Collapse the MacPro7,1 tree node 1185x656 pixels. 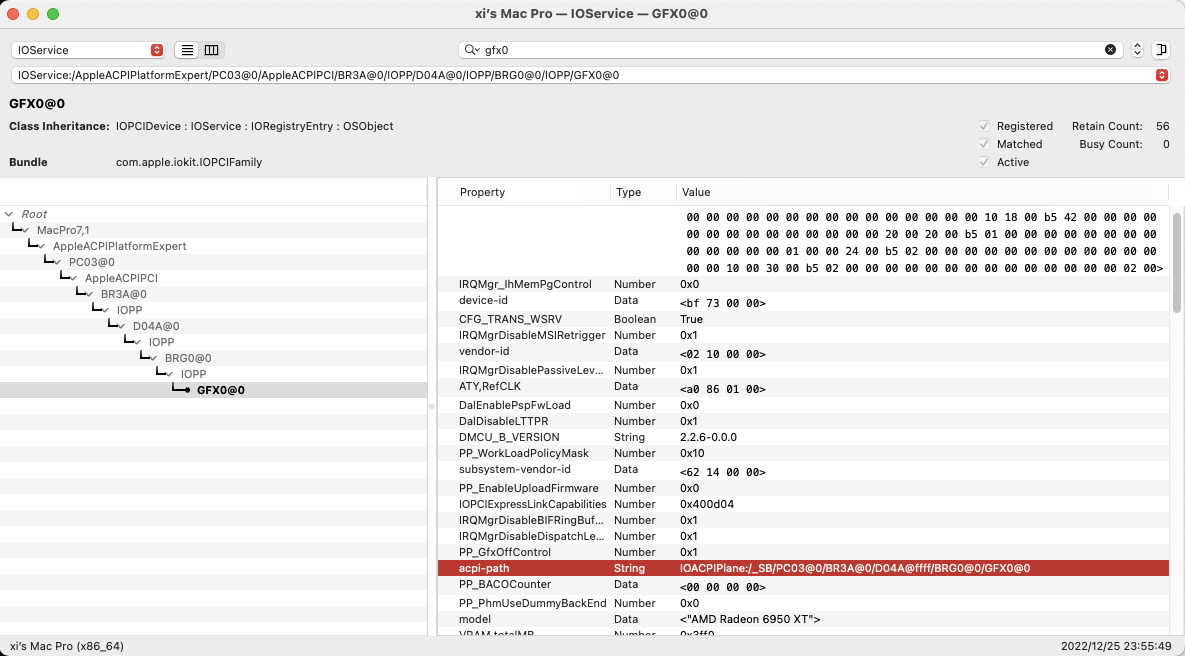click(27, 230)
